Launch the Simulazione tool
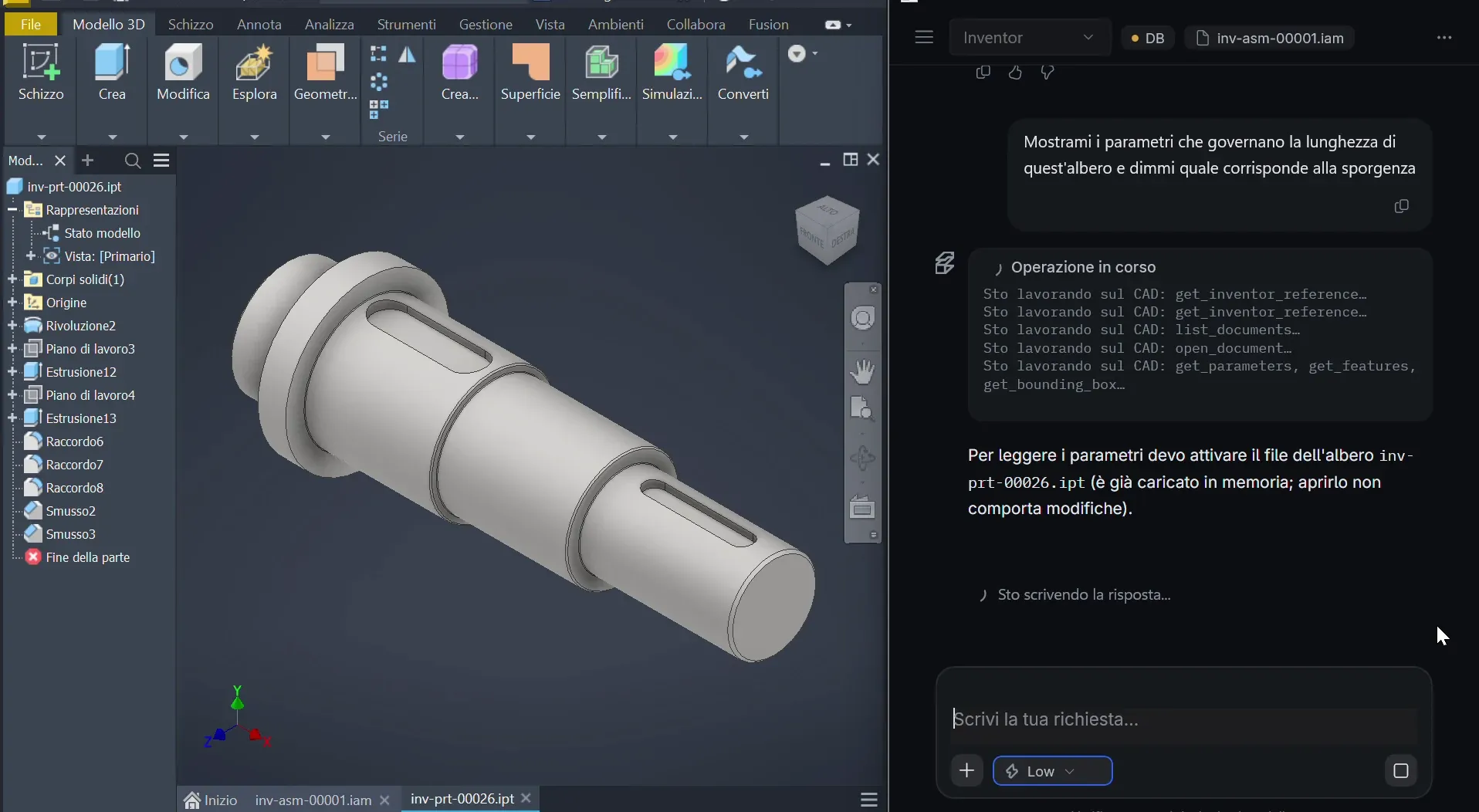 click(x=672, y=72)
